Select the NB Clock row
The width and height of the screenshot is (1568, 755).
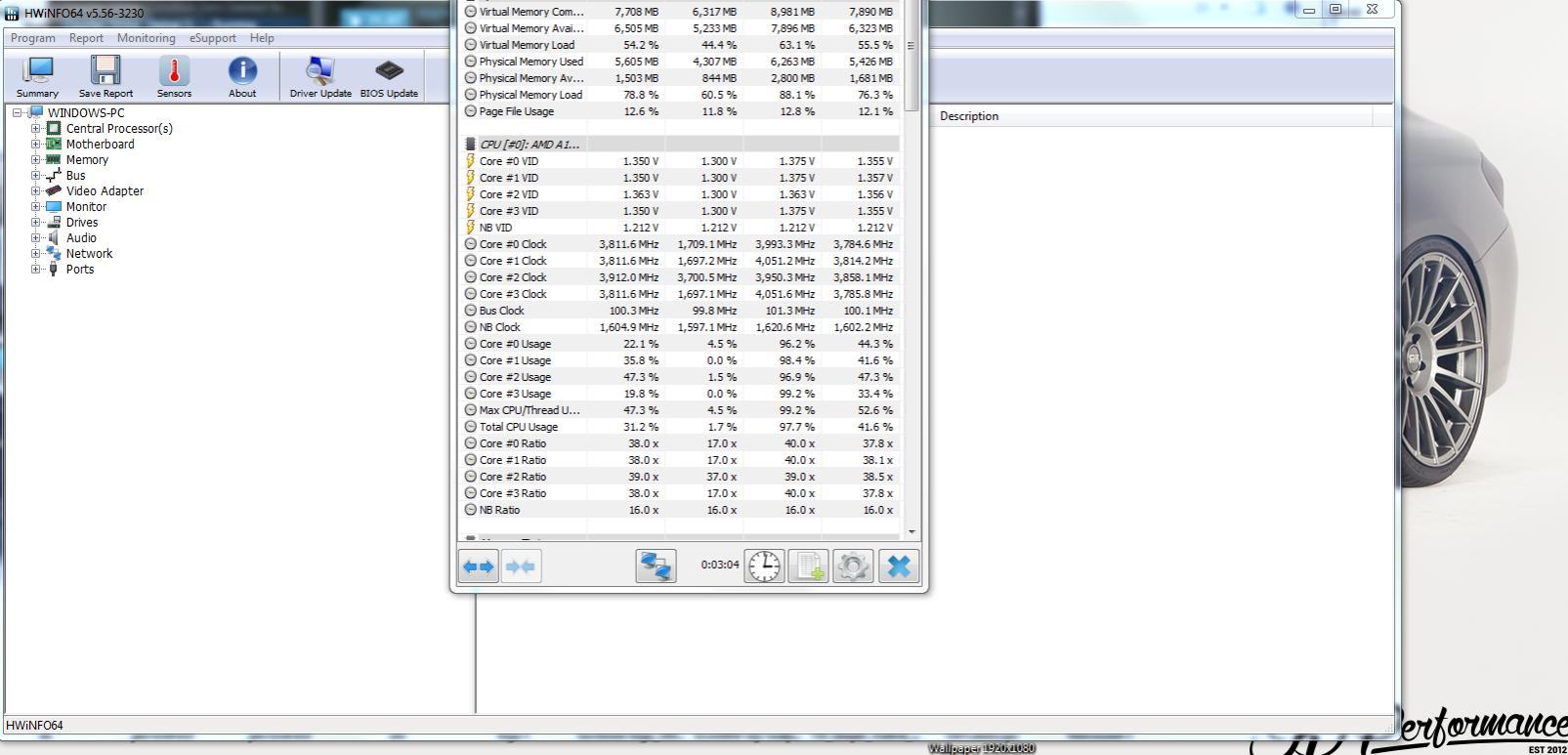pyautogui.click(x=681, y=327)
